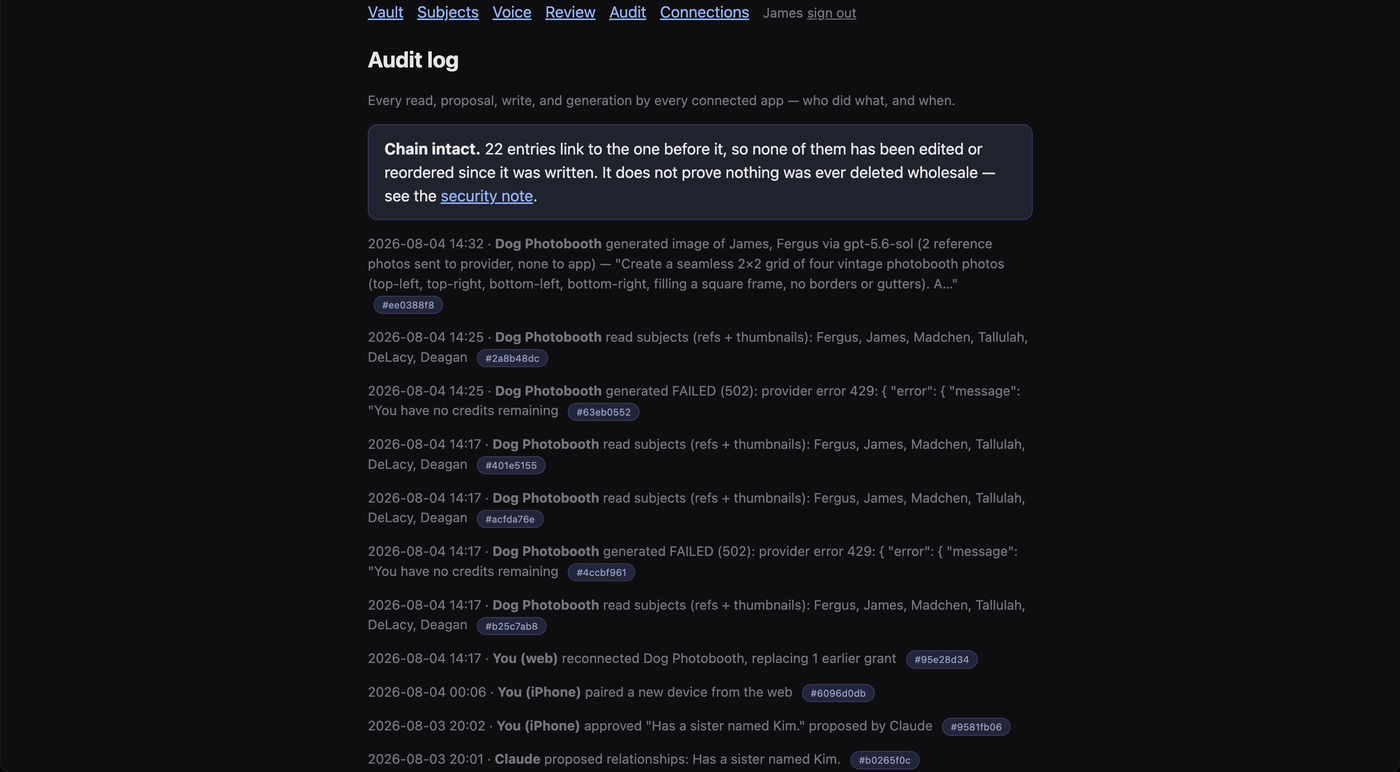Sign out of James's account

(x=832, y=13)
